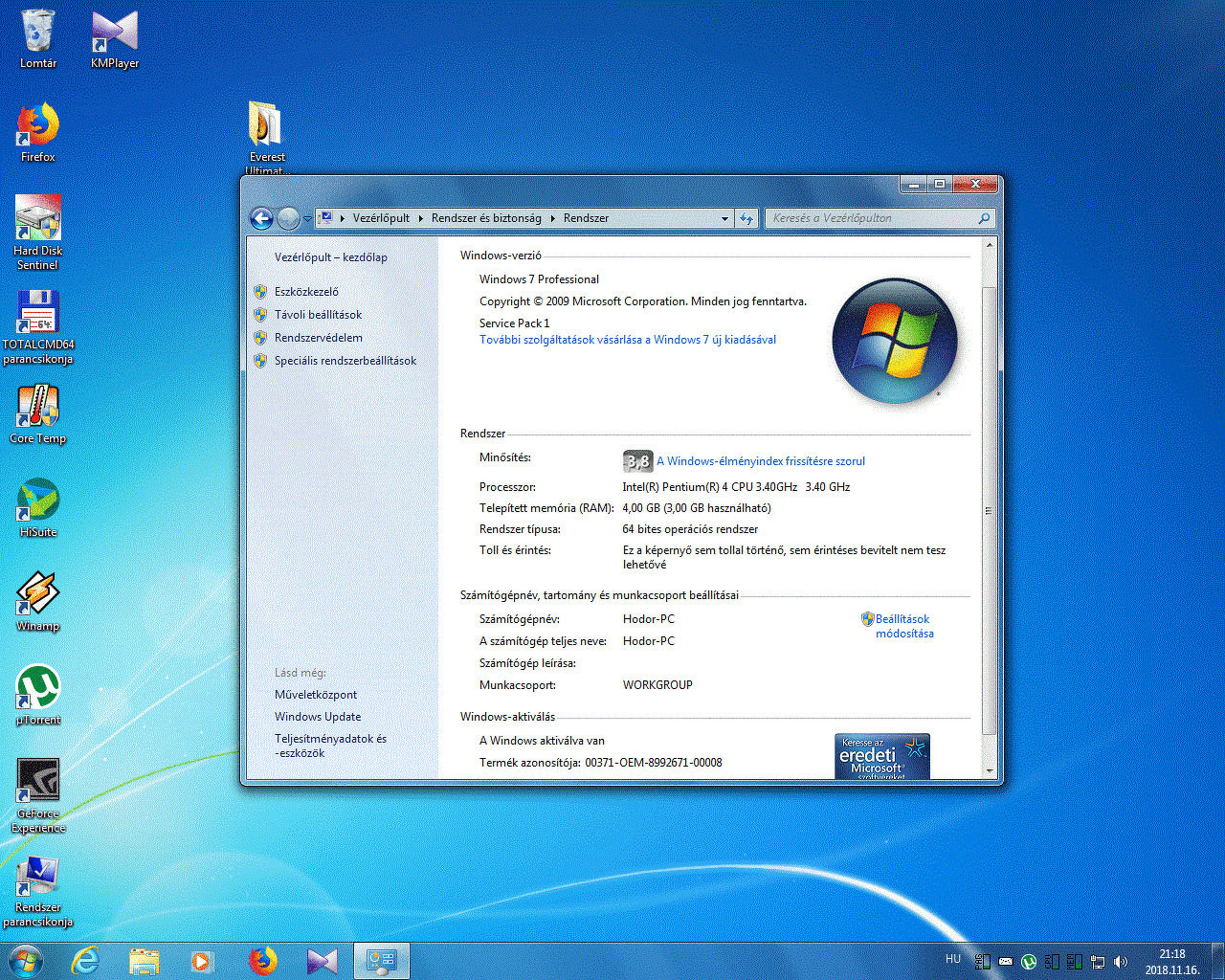Open Eszközkezelő (Device Manager)
Viewport: 1225px width, 980px height.
point(306,292)
